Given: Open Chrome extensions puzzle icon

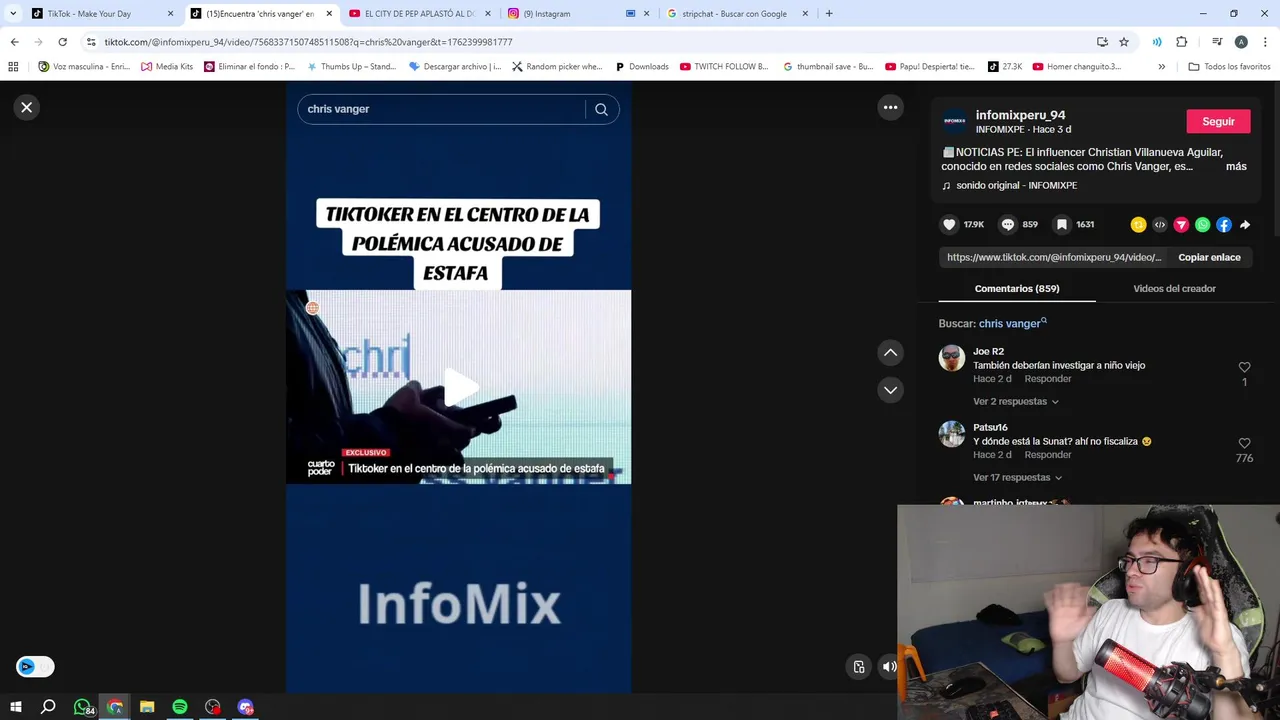Looking at the screenshot, I should (1181, 42).
